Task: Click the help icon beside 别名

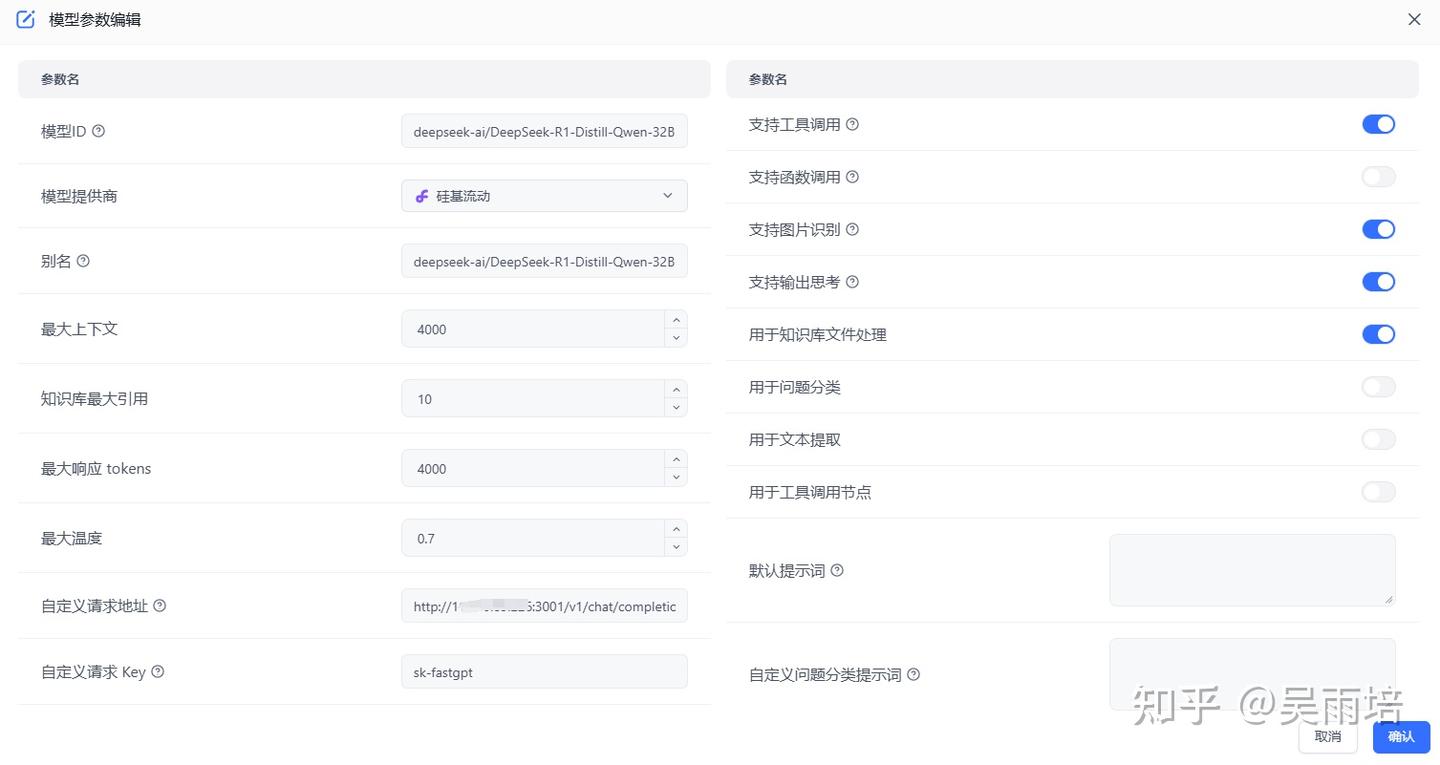Action: (x=83, y=260)
